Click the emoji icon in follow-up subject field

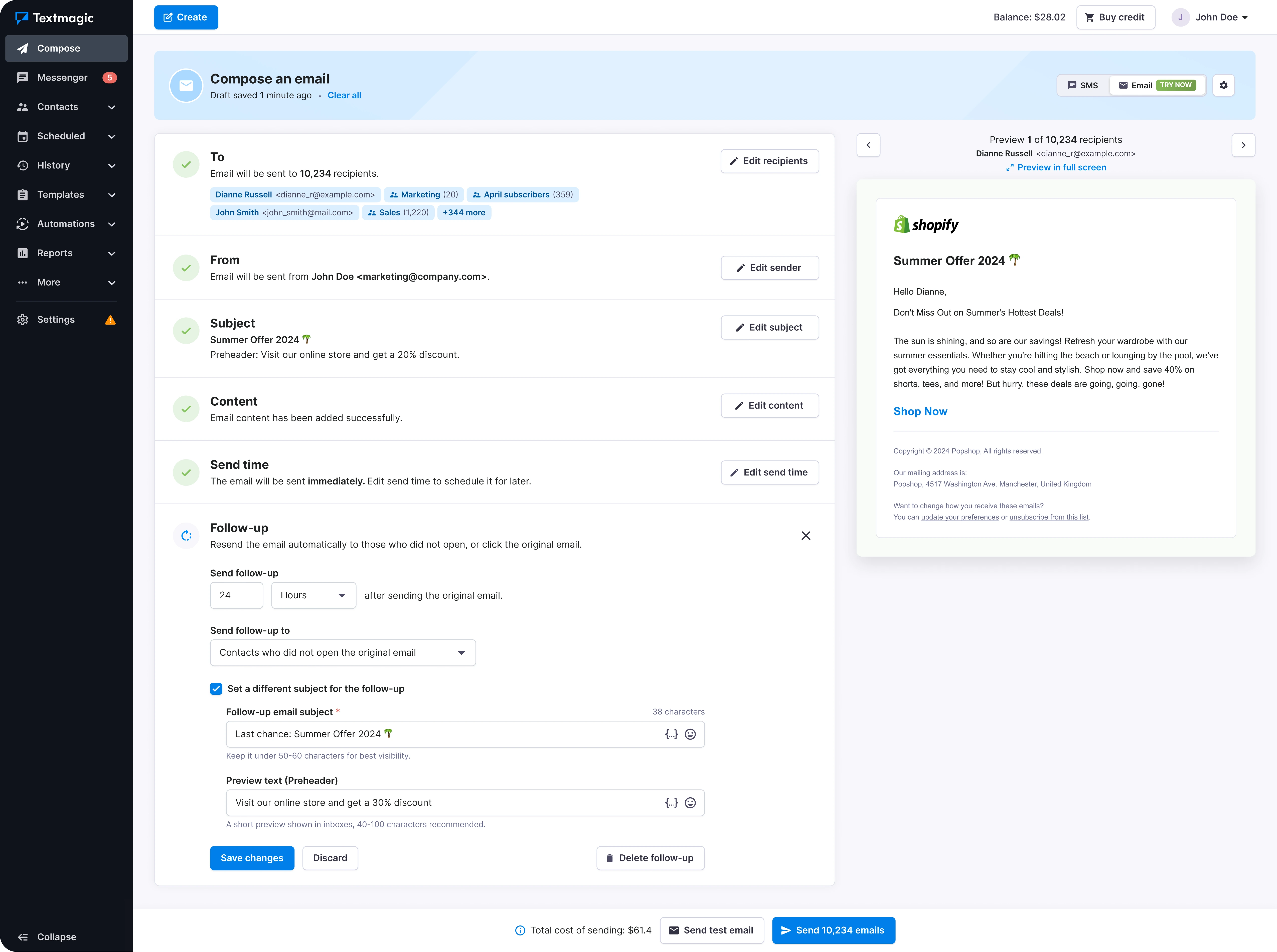(x=690, y=734)
